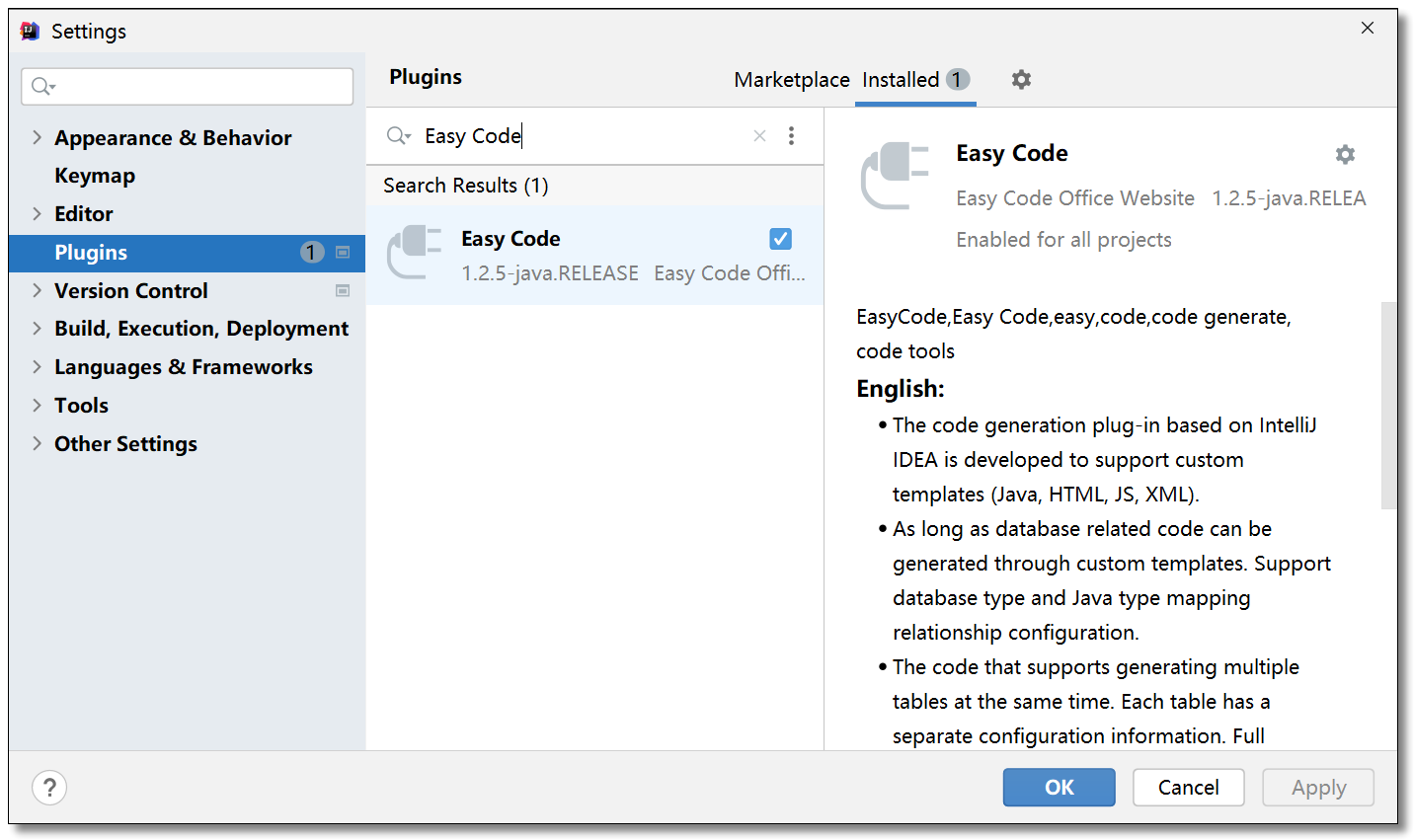The image size is (1414, 840).
Task: Expand Version Control settings section
Action: 37,290
